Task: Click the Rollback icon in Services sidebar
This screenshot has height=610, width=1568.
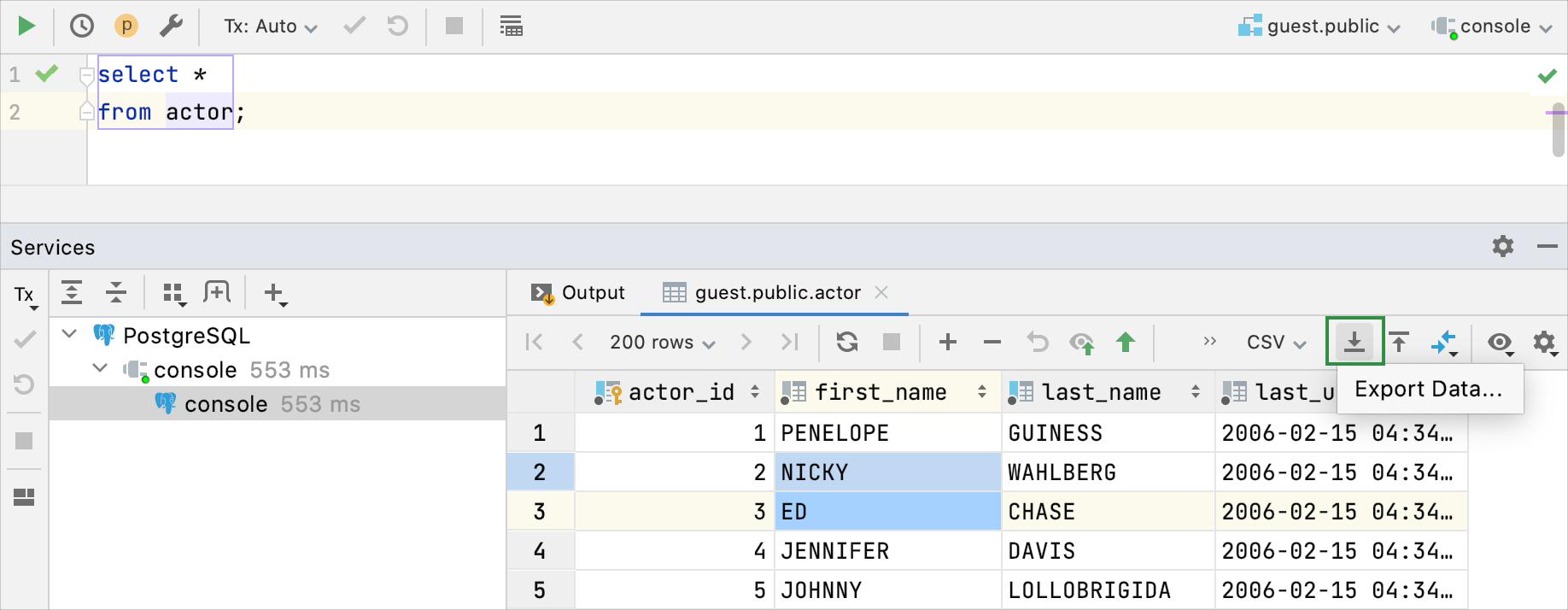Action: pyautogui.click(x=24, y=384)
